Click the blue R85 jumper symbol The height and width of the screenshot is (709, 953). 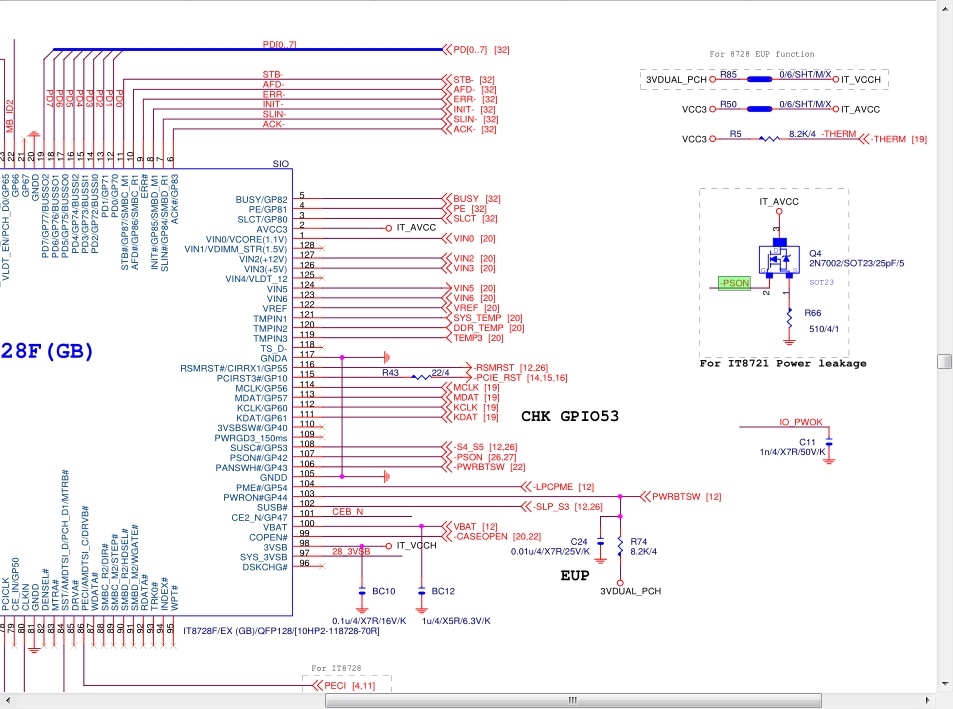click(x=759, y=79)
